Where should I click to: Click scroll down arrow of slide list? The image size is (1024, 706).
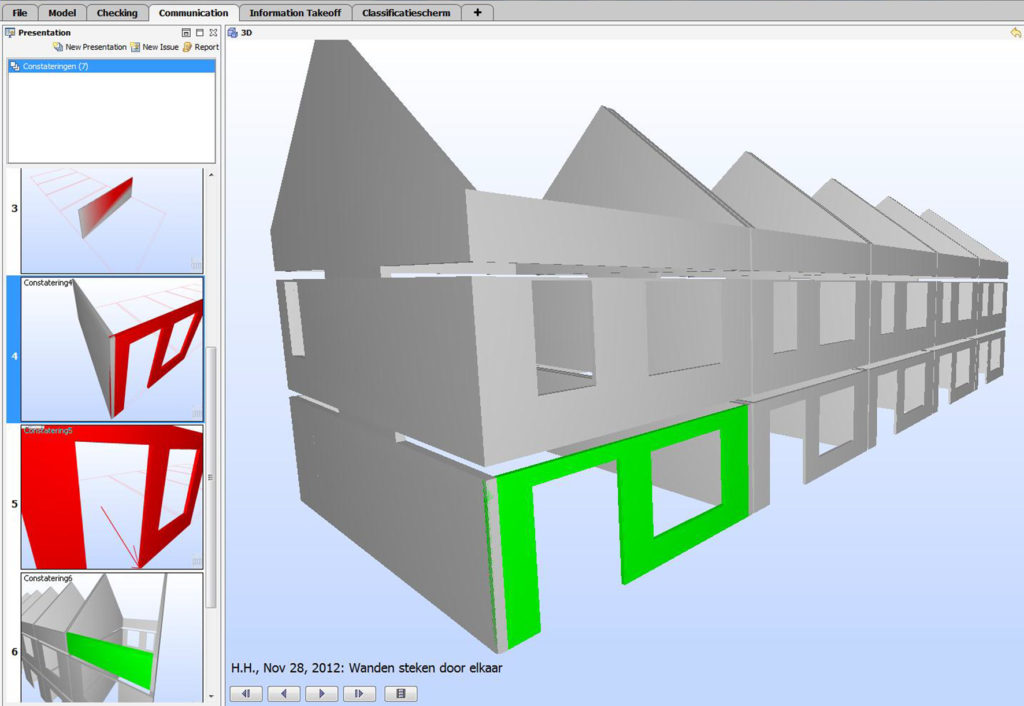[210, 696]
